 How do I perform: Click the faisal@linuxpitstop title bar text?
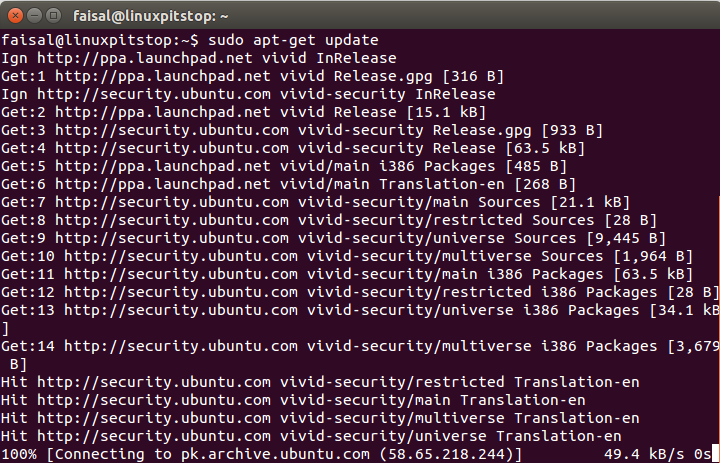[151, 17]
